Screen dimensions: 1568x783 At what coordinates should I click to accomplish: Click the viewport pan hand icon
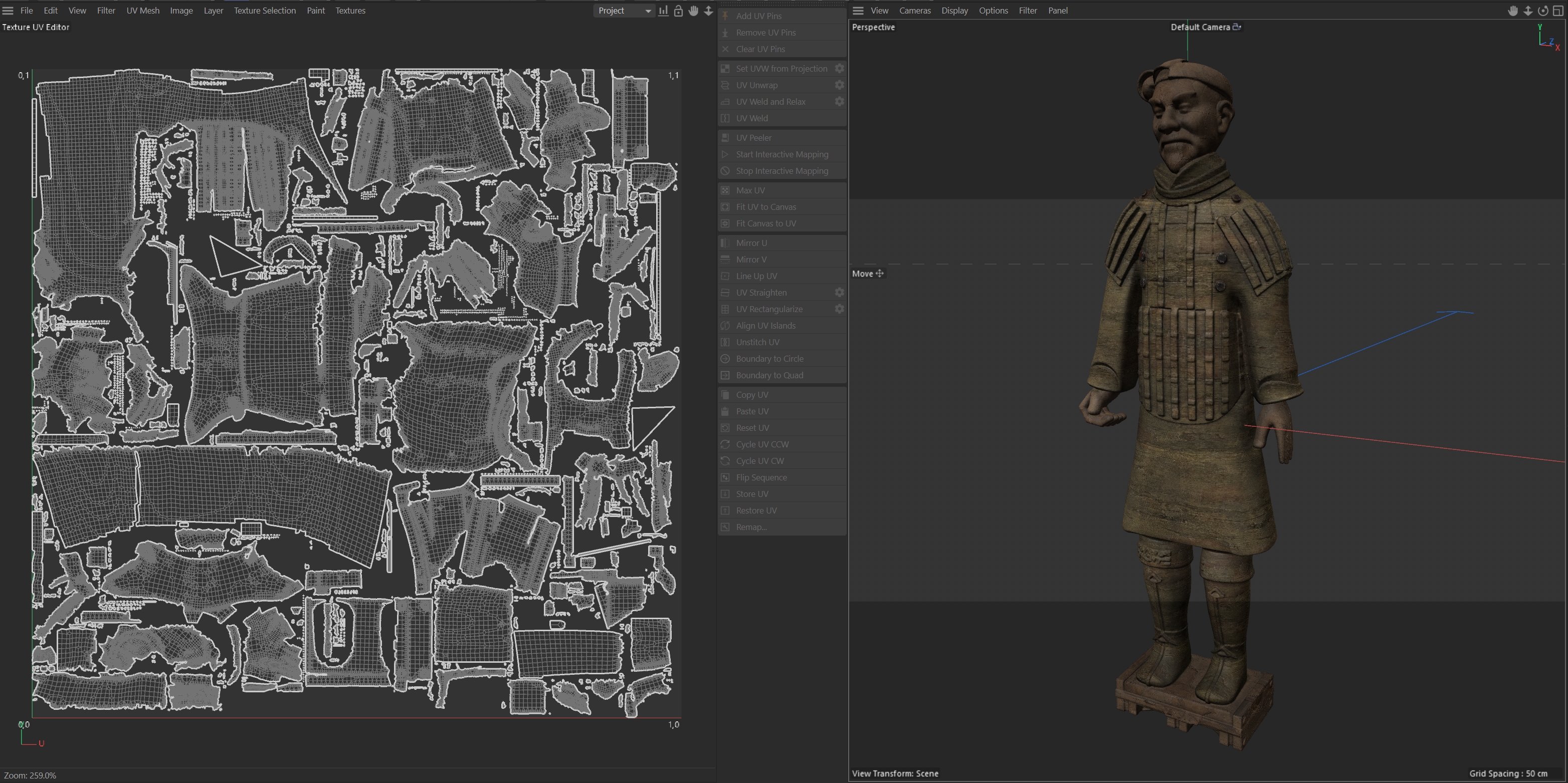click(1513, 11)
